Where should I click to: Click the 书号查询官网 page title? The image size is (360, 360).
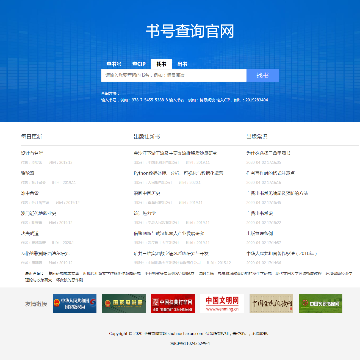pos(190,31)
